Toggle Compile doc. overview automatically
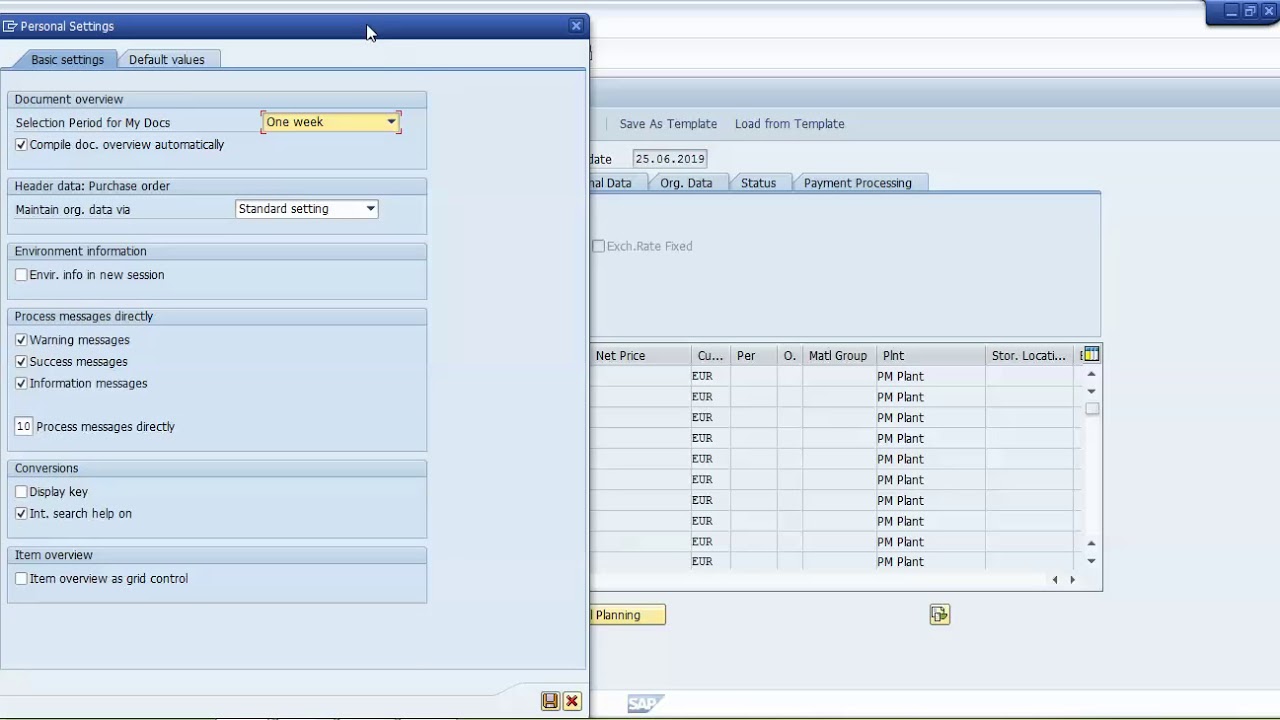1280x720 pixels. (21, 145)
